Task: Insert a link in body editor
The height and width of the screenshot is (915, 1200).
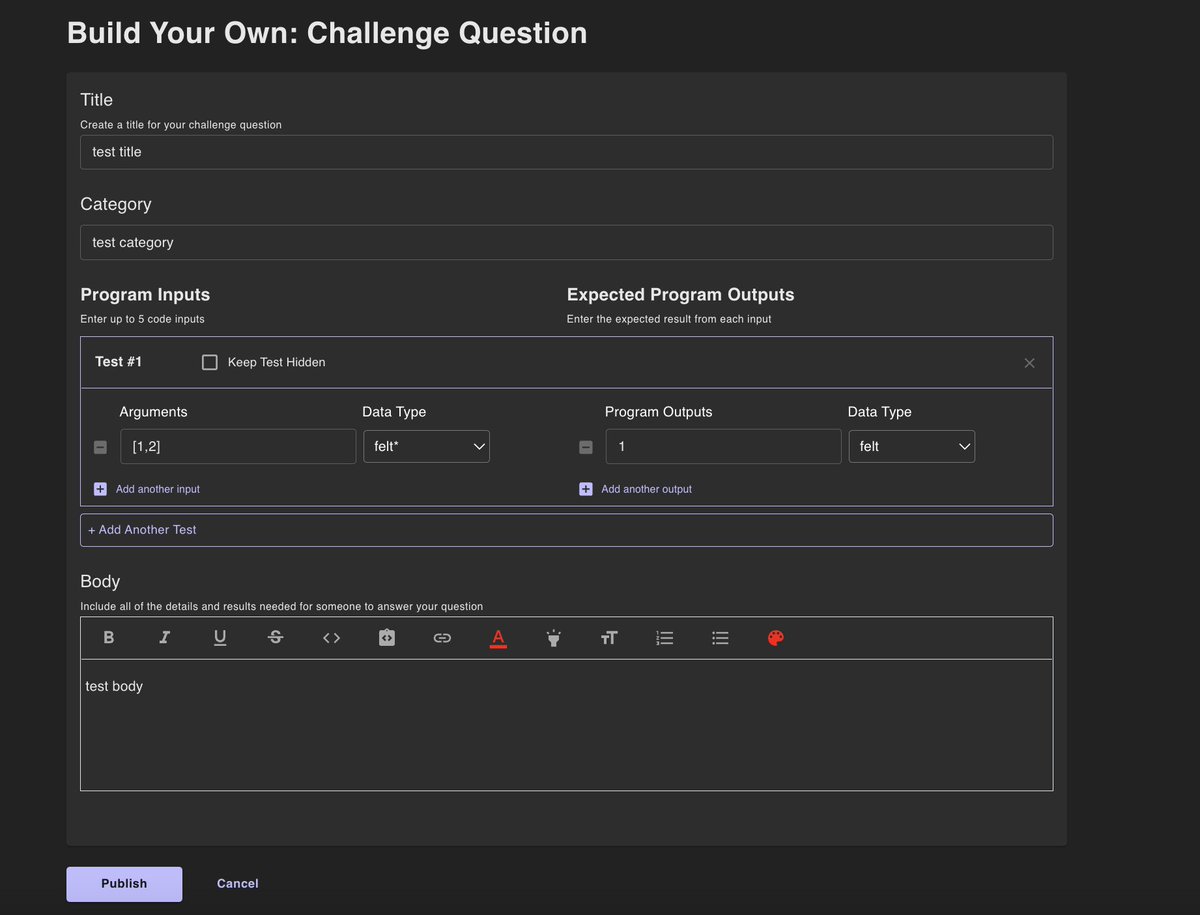Action: tap(442, 637)
